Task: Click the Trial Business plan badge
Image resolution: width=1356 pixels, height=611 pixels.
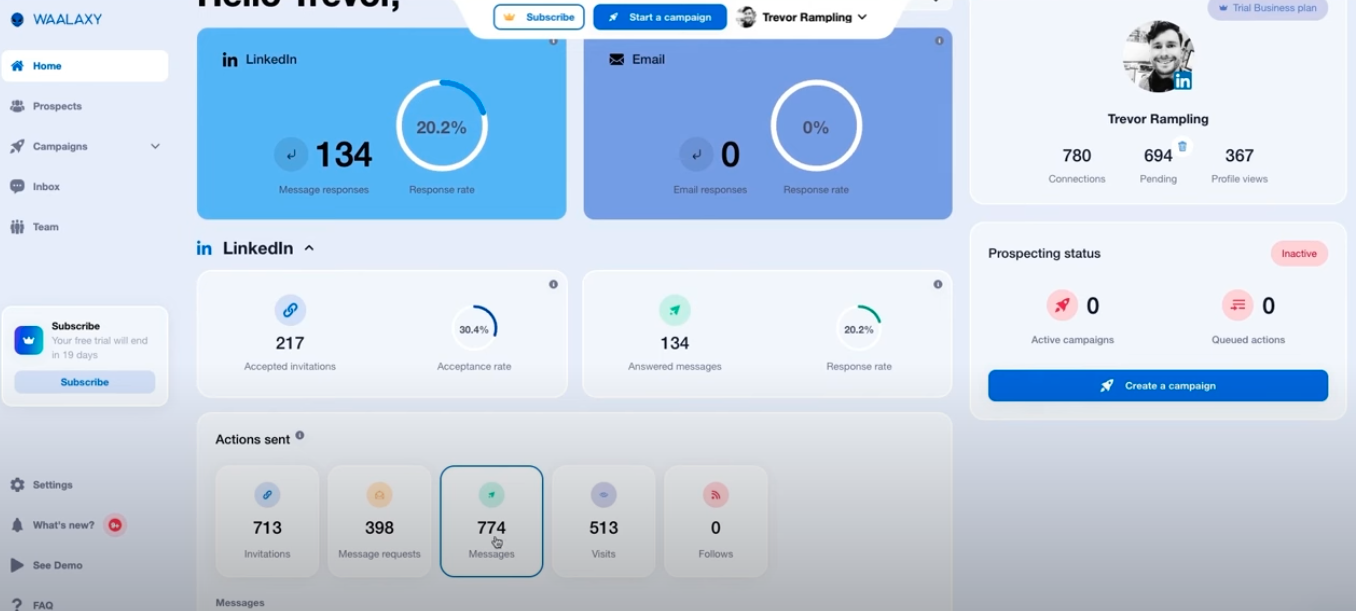Action: tap(1267, 8)
